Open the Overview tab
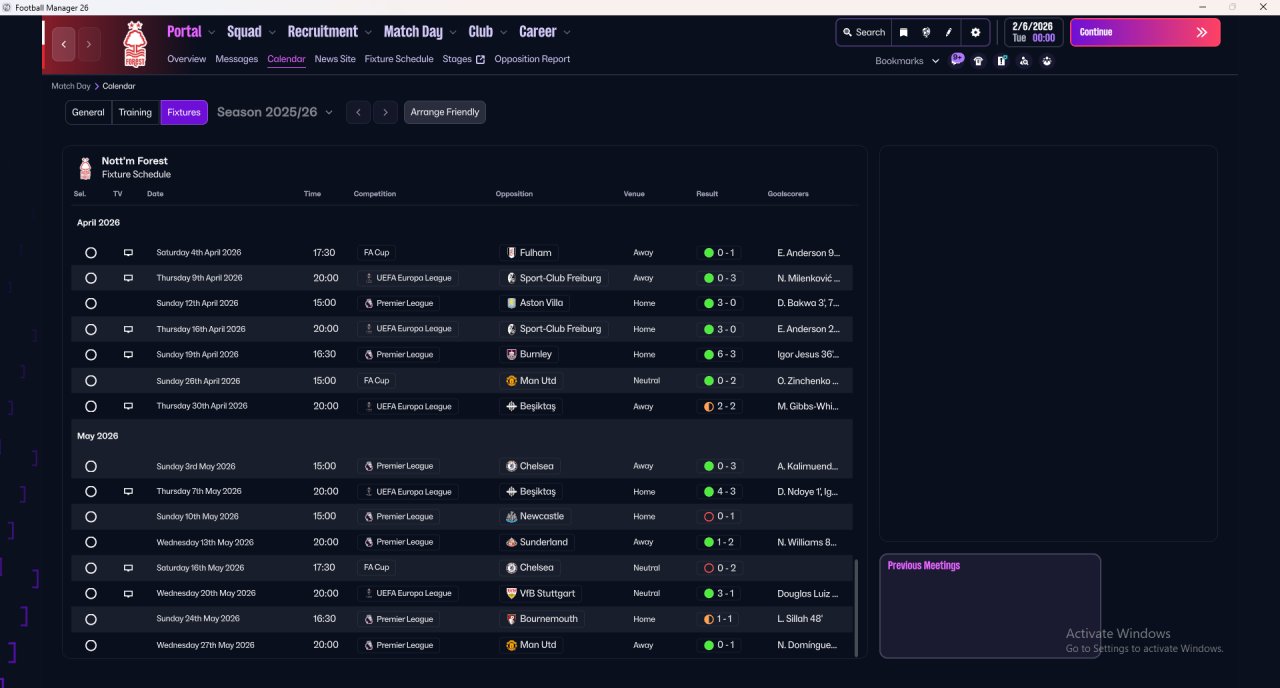Image resolution: width=1280 pixels, height=688 pixels. [186, 59]
